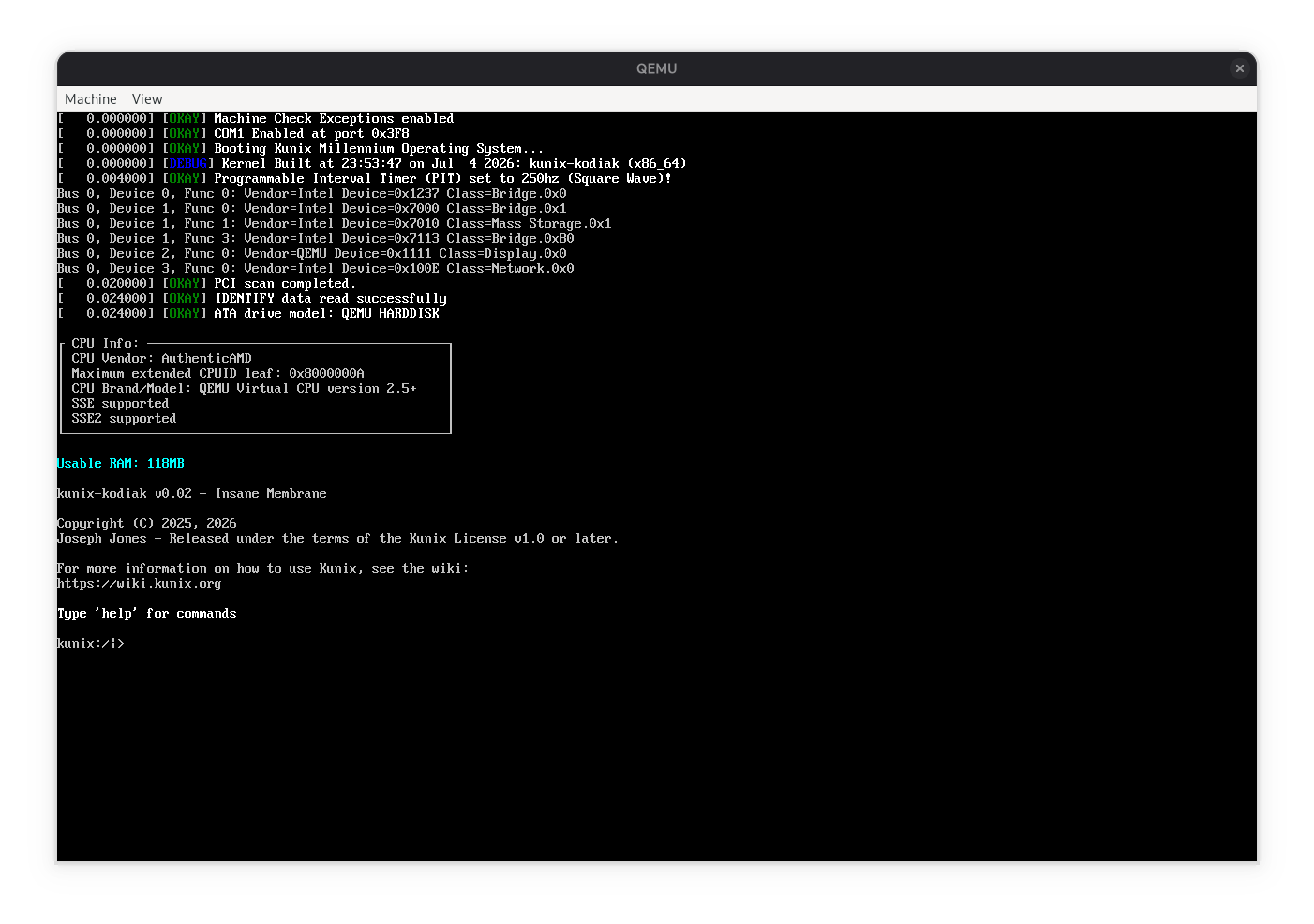Open the View menu

[x=147, y=99]
